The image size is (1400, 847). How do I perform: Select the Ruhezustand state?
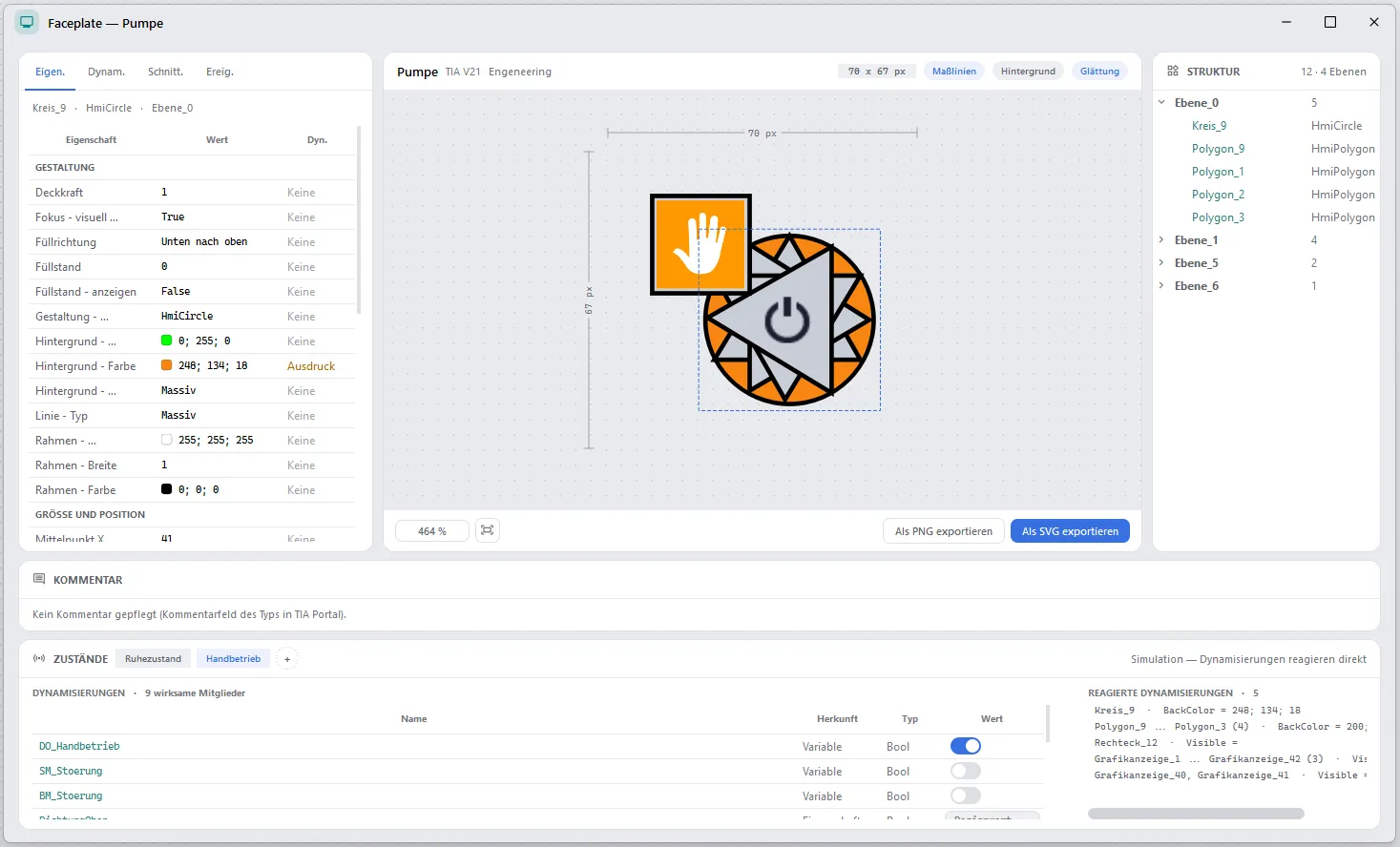tap(153, 659)
